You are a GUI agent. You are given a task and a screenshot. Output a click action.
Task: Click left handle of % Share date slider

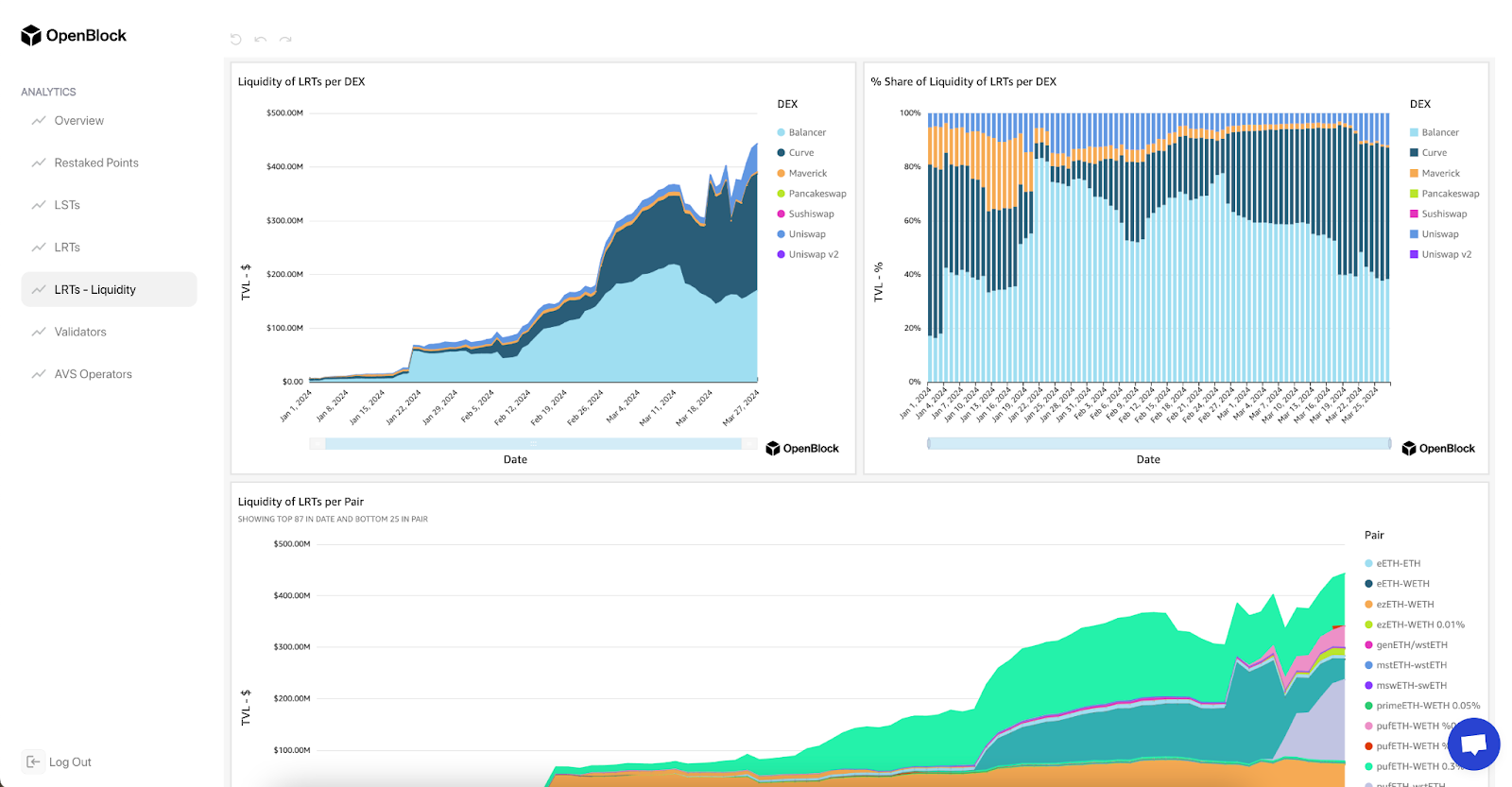929,443
